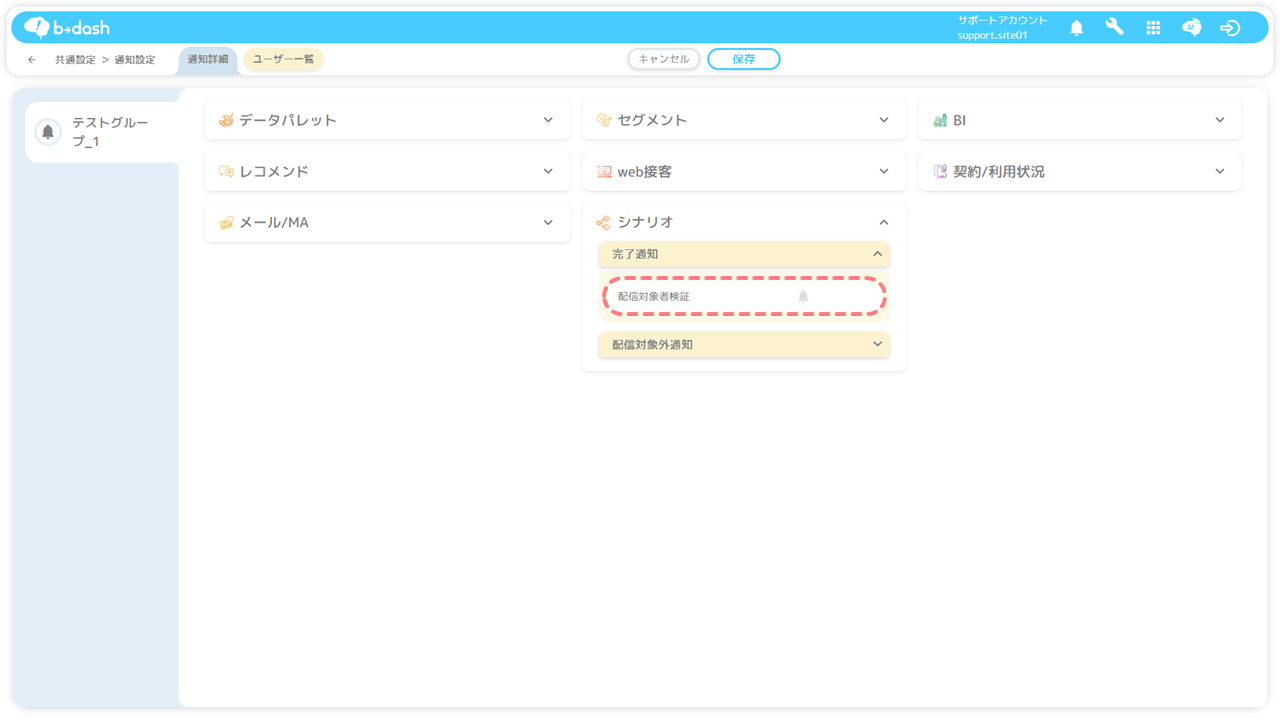Click the support chat icon
This screenshot has width=1280, height=720.
1191,28
